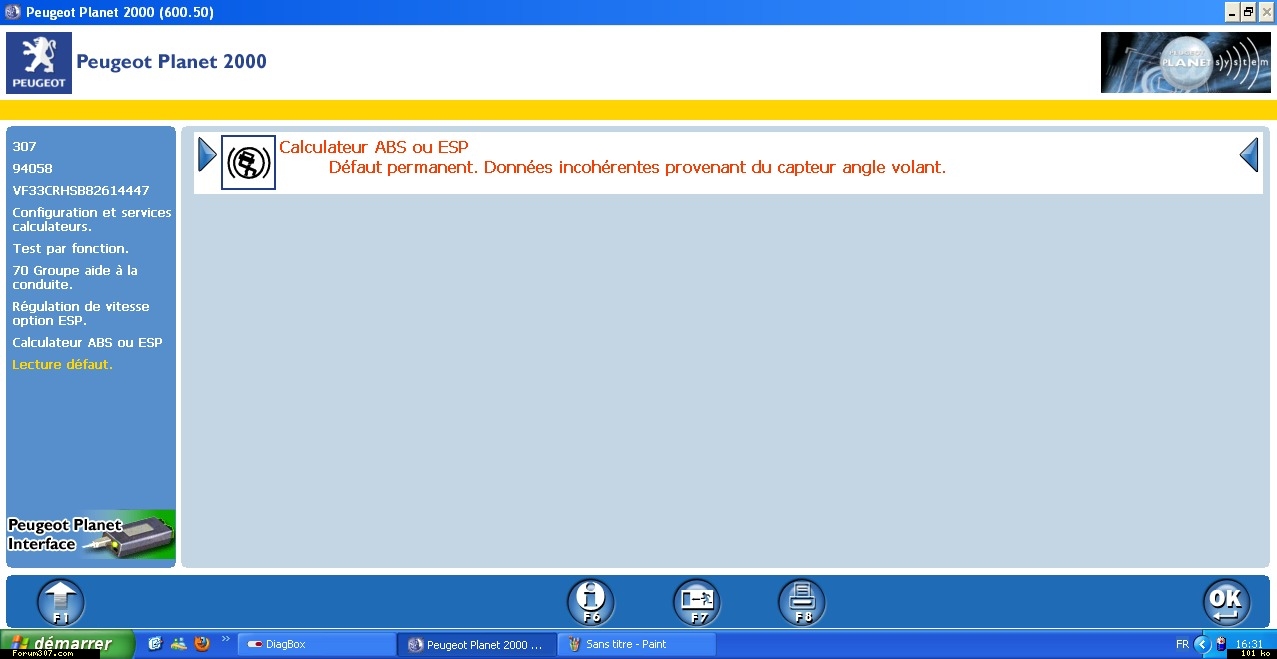Open 'Configuration et services calculateurs.'
This screenshot has width=1277, height=659.
pos(91,219)
